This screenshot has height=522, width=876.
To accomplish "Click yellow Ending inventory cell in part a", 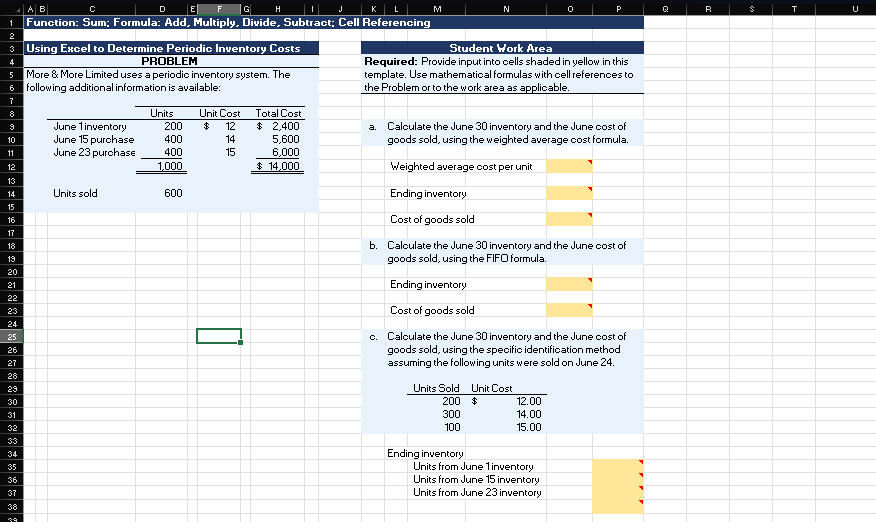I will coord(569,193).
